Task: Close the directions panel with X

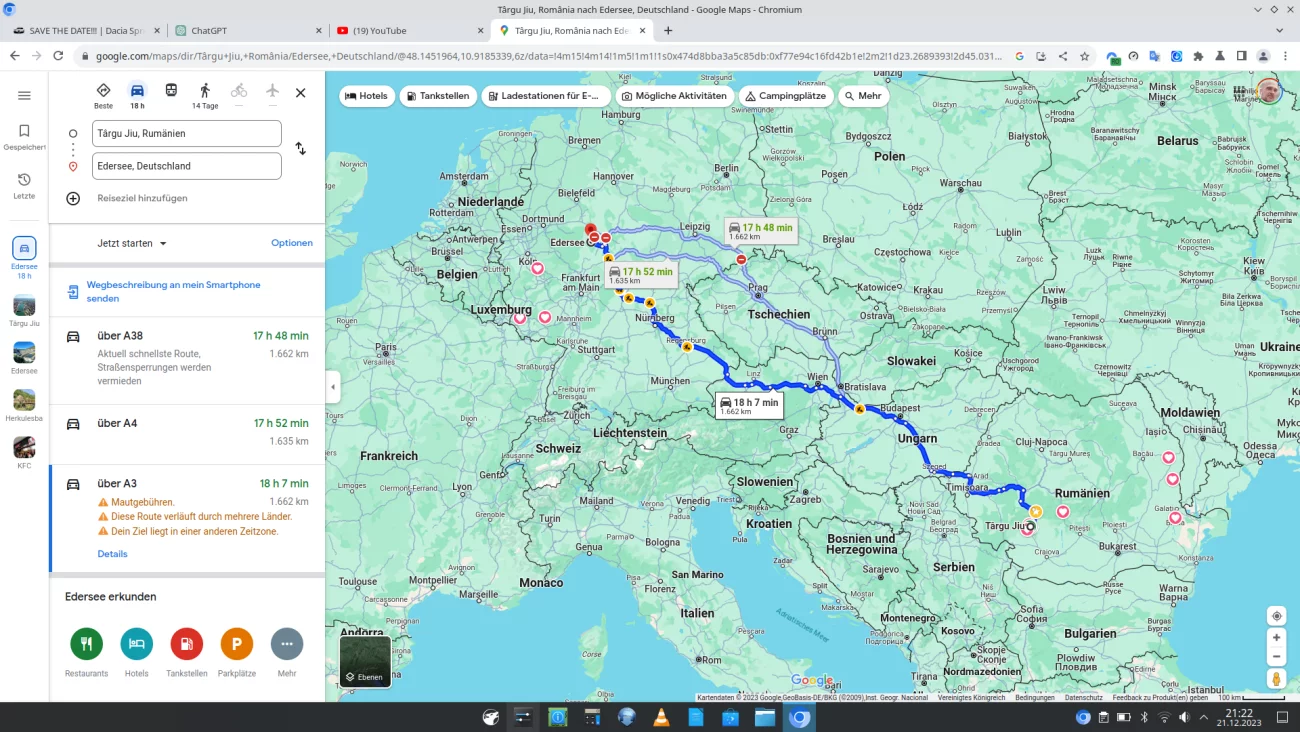Action: pyautogui.click(x=300, y=92)
